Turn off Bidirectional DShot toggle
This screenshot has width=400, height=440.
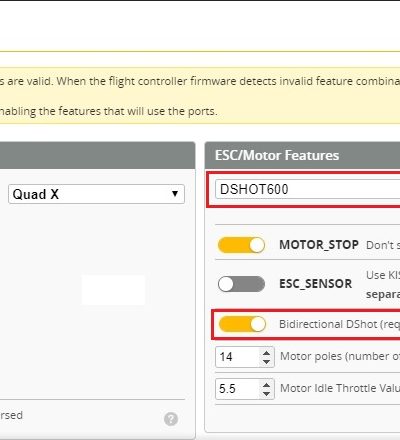(x=242, y=324)
